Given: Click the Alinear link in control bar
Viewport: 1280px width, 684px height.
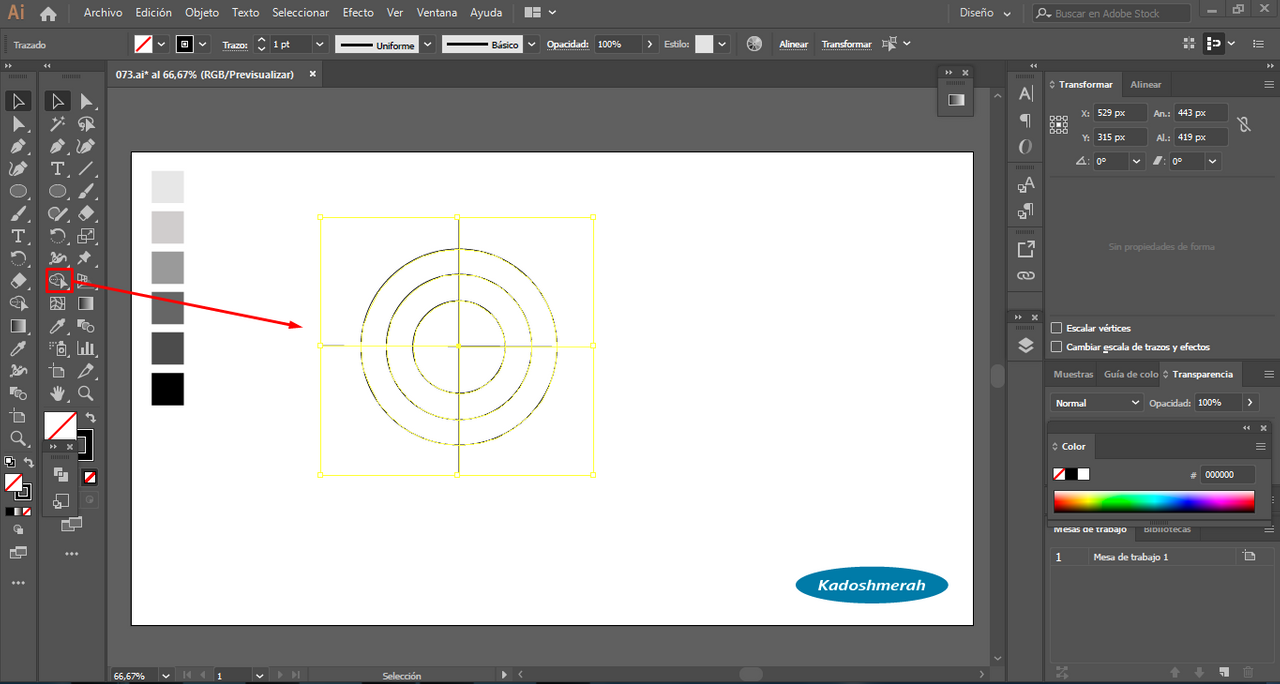Looking at the screenshot, I should [793, 44].
